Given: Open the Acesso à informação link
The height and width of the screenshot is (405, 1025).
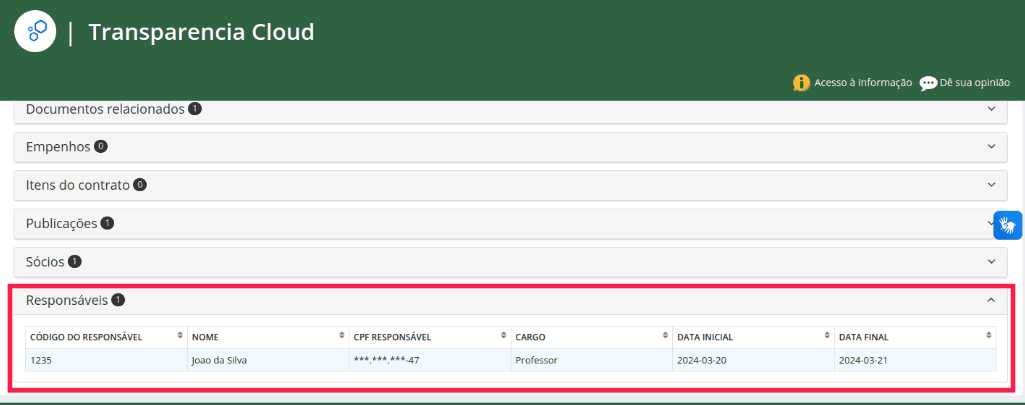Looking at the screenshot, I should click(x=862, y=83).
